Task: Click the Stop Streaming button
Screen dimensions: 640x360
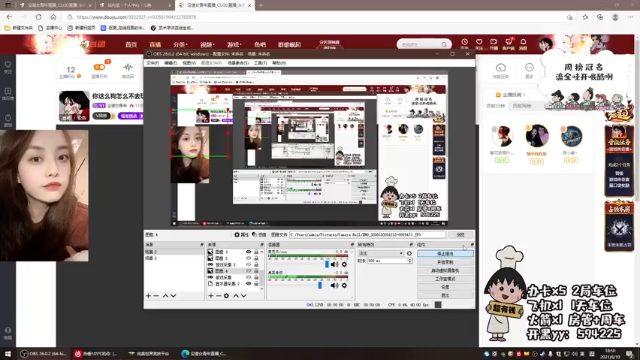Action: click(x=445, y=254)
